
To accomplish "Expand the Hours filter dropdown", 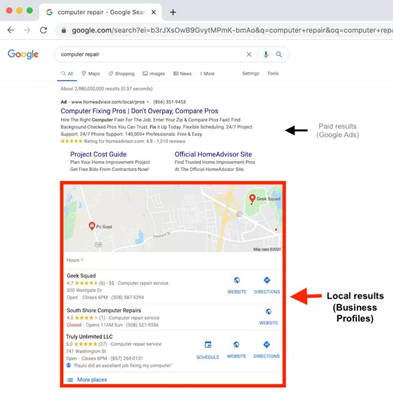I will [x=75, y=260].
